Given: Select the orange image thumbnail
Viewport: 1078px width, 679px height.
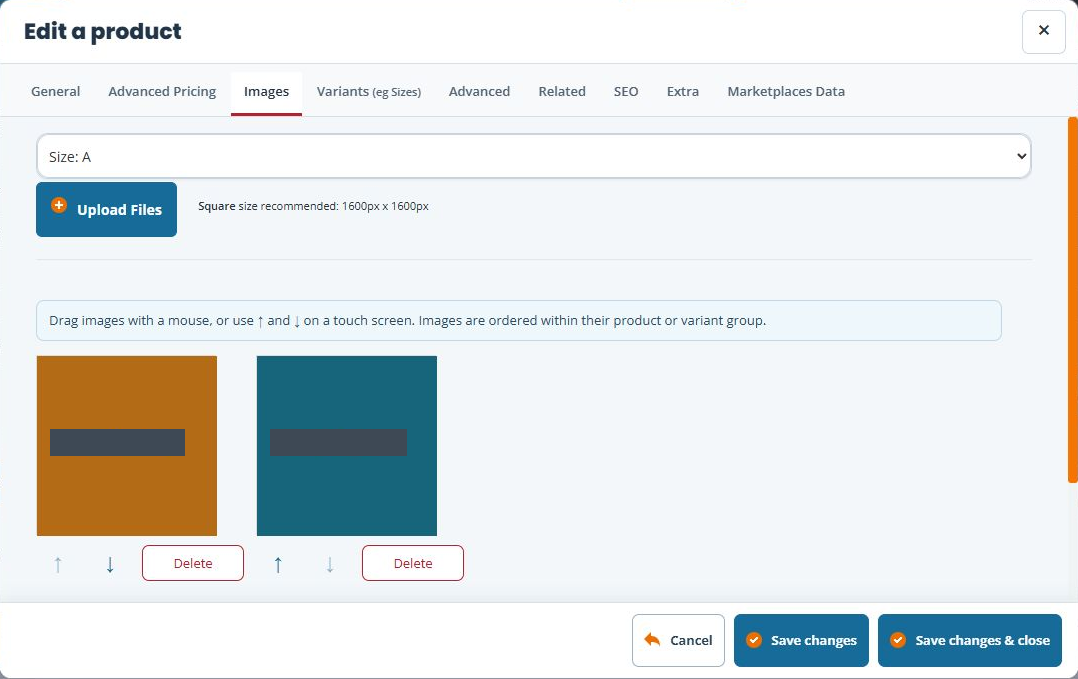Looking at the screenshot, I should click(x=127, y=446).
